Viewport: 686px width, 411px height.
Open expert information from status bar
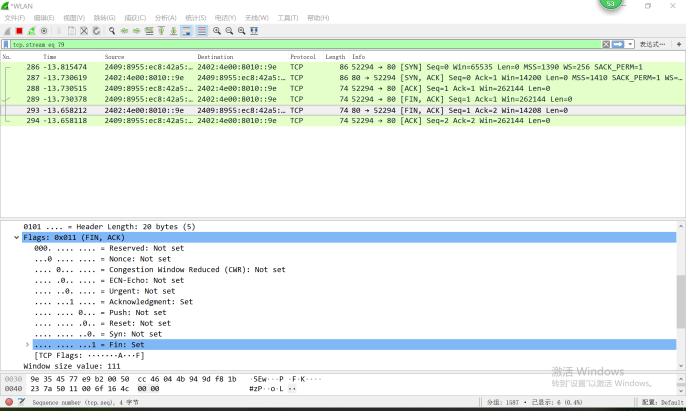tap(8, 402)
